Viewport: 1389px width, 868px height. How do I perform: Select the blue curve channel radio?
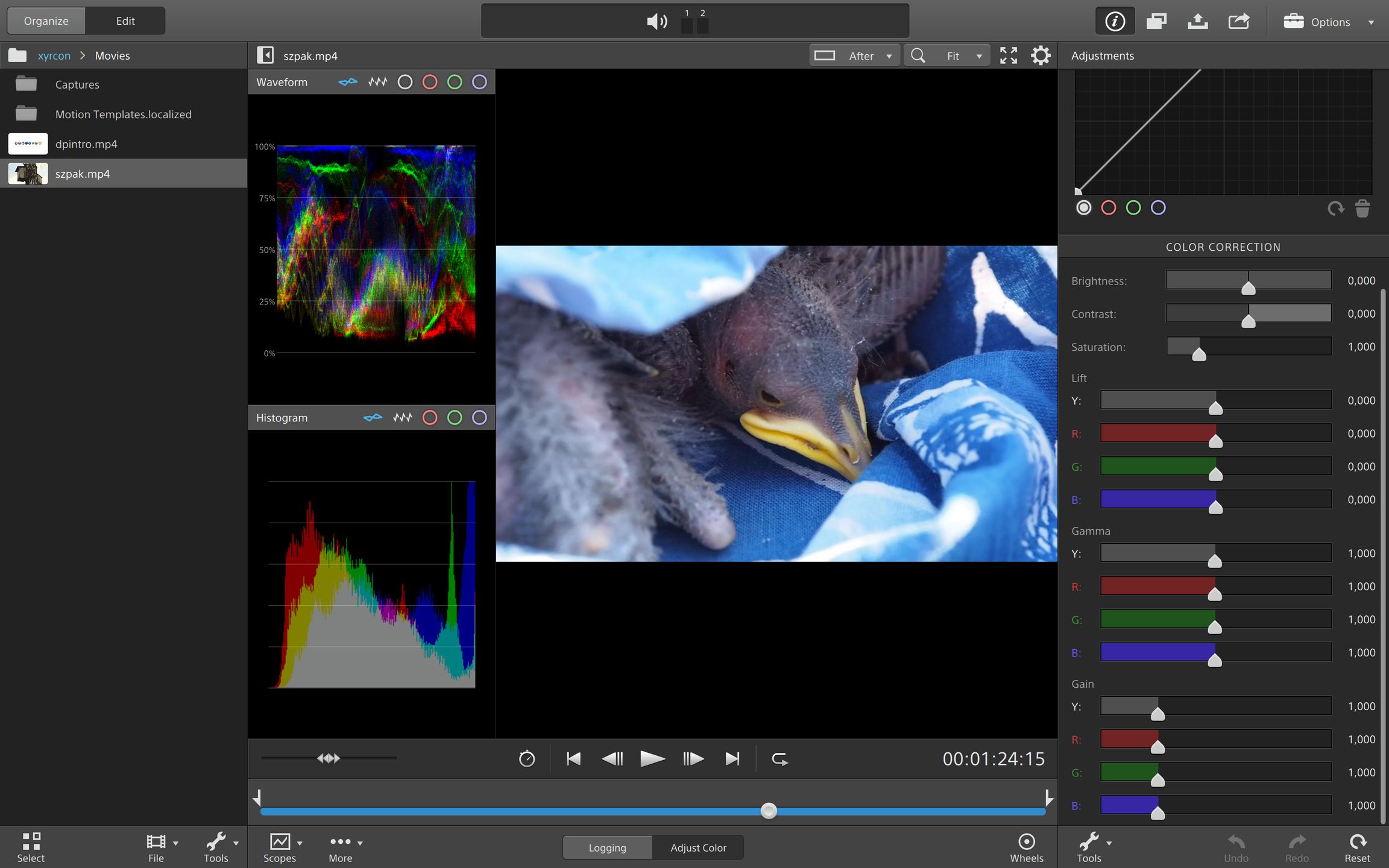(1158, 208)
